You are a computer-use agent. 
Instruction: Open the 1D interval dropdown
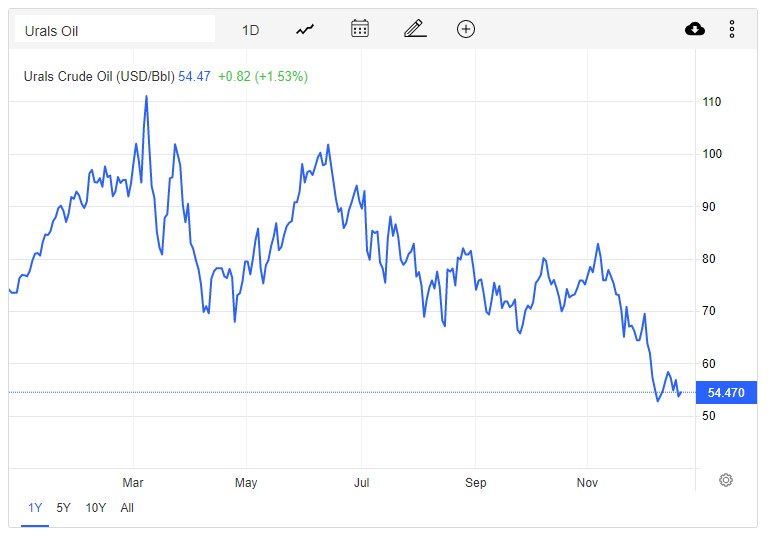(250, 30)
